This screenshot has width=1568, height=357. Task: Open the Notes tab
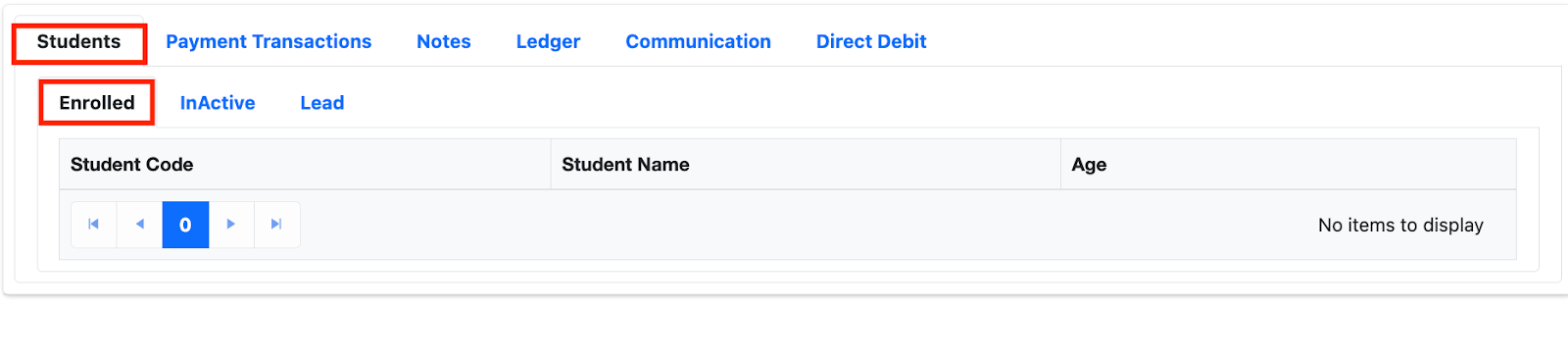444,42
